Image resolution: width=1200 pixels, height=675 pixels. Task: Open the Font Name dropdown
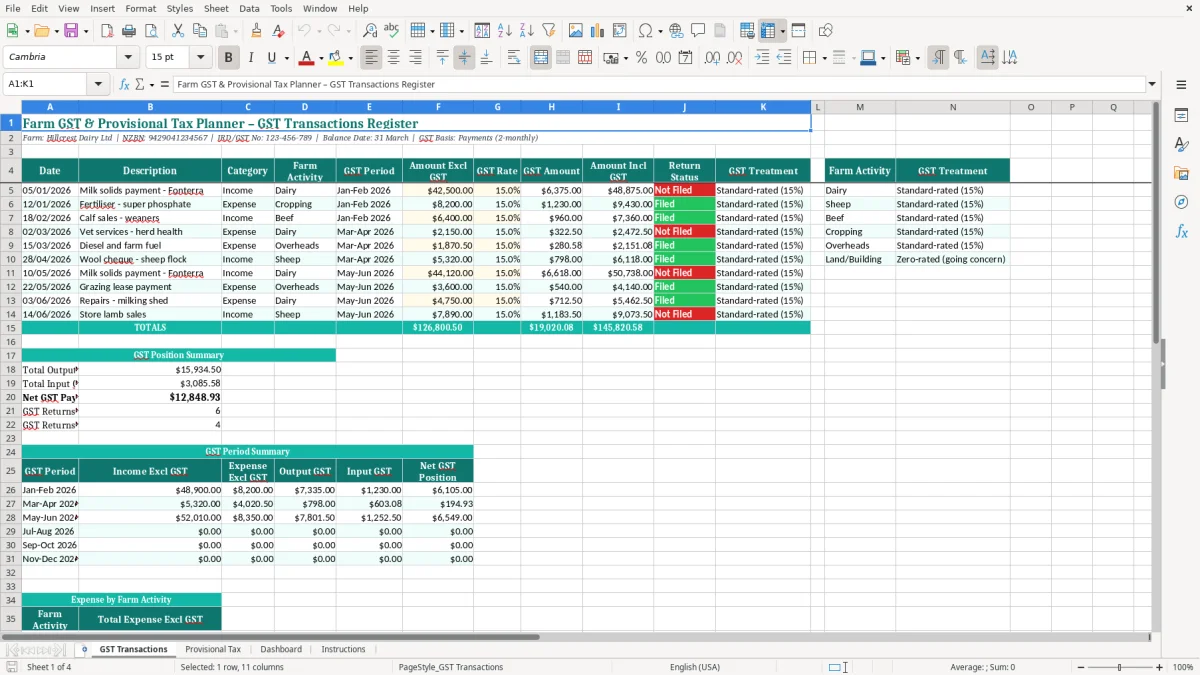coord(126,58)
